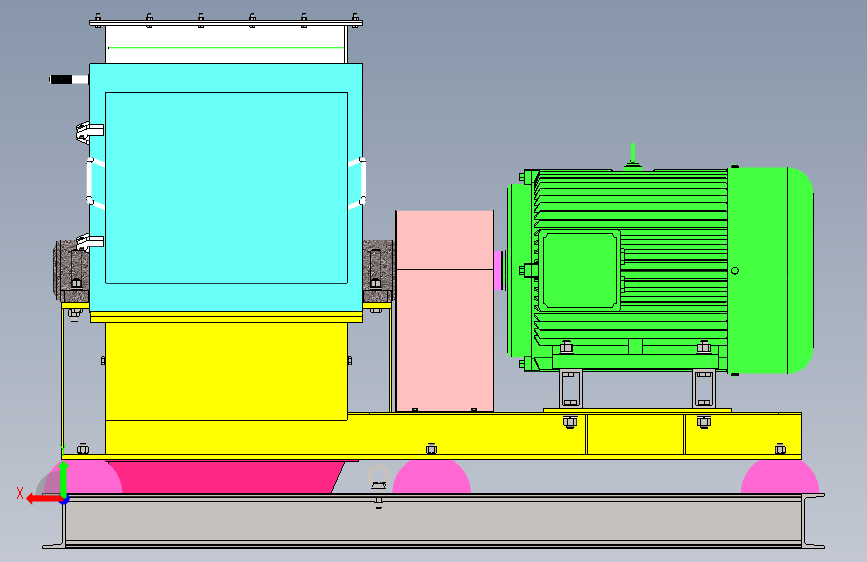867x562 pixels.
Task: Click the left white door handle
Action: click(95, 183)
